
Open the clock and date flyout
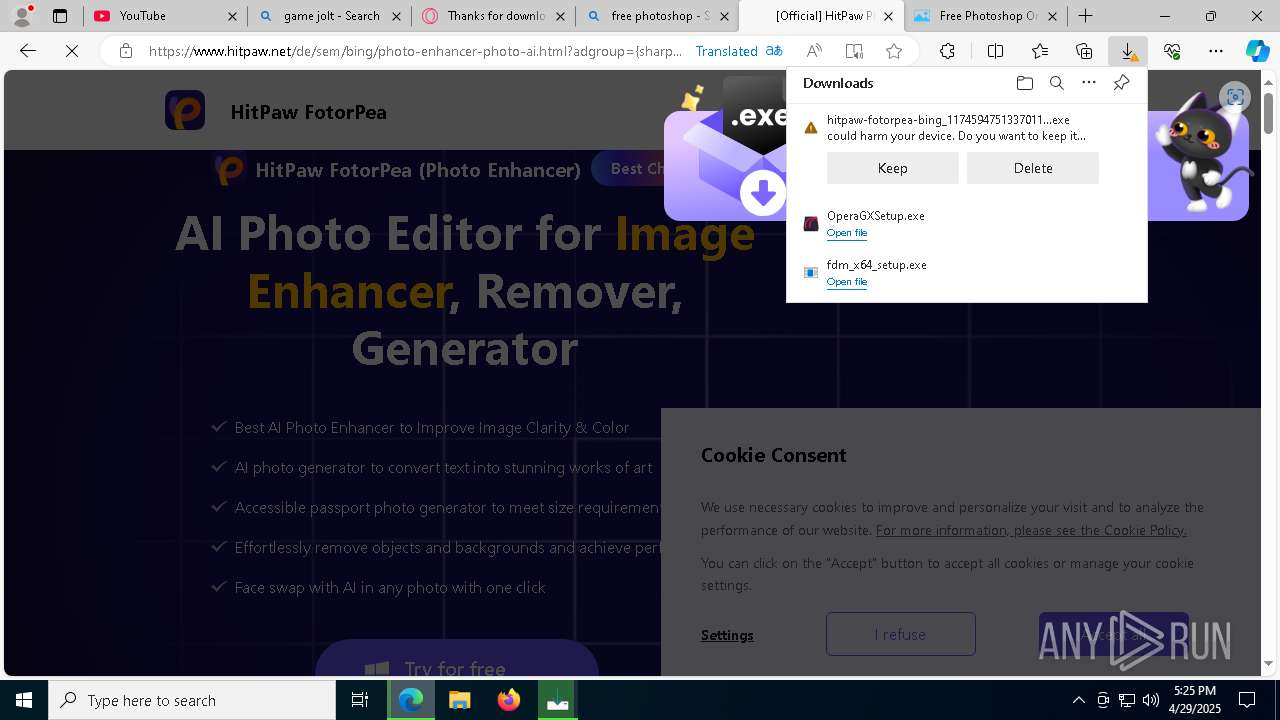[1194, 700]
